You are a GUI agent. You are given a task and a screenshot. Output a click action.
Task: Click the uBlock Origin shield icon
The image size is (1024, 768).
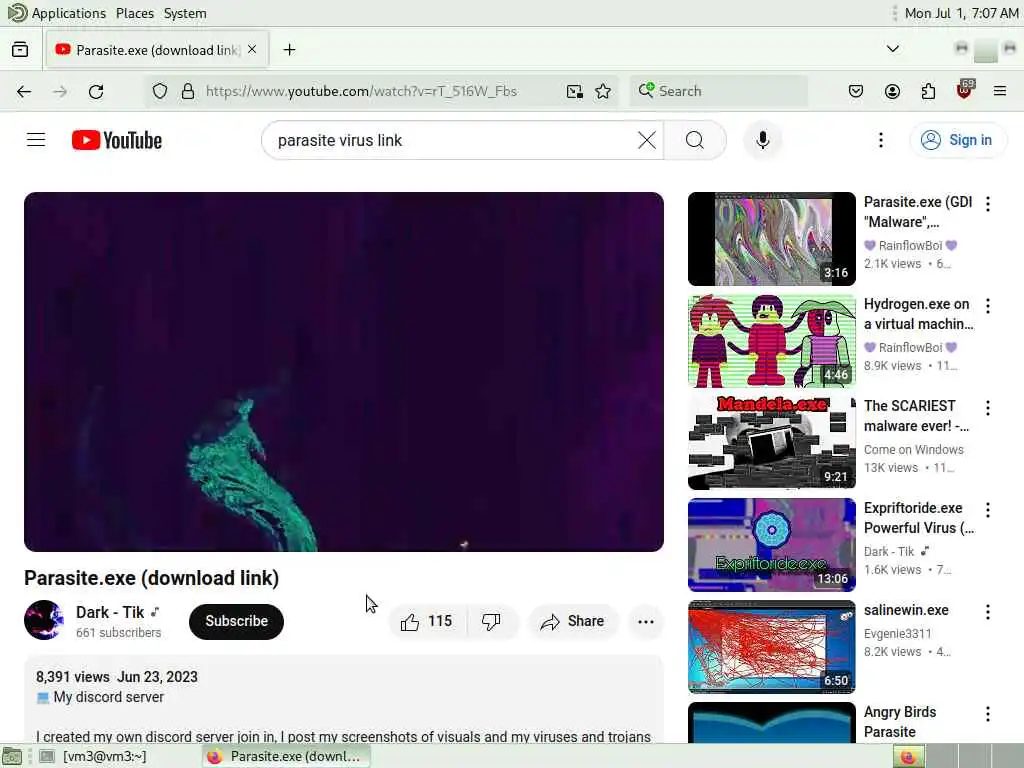pyautogui.click(x=965, y=90)
